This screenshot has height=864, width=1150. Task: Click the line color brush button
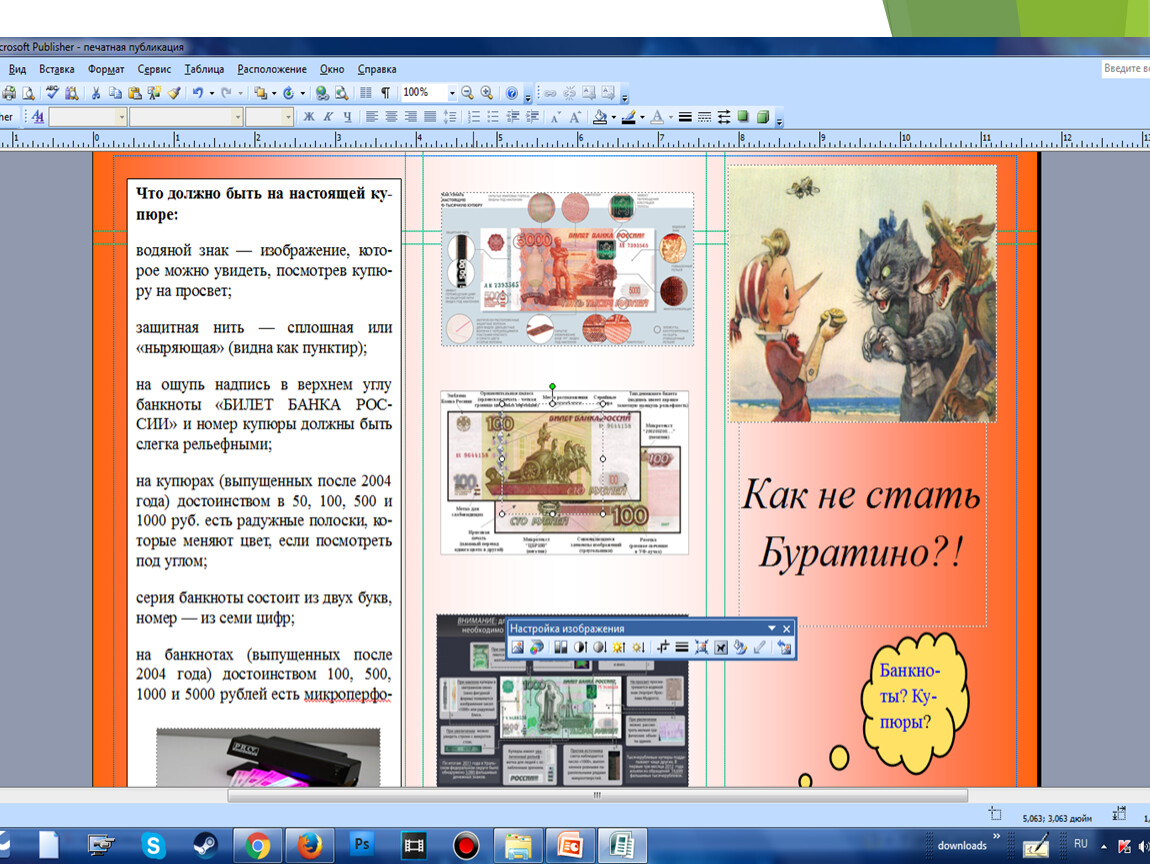(629, 117)
